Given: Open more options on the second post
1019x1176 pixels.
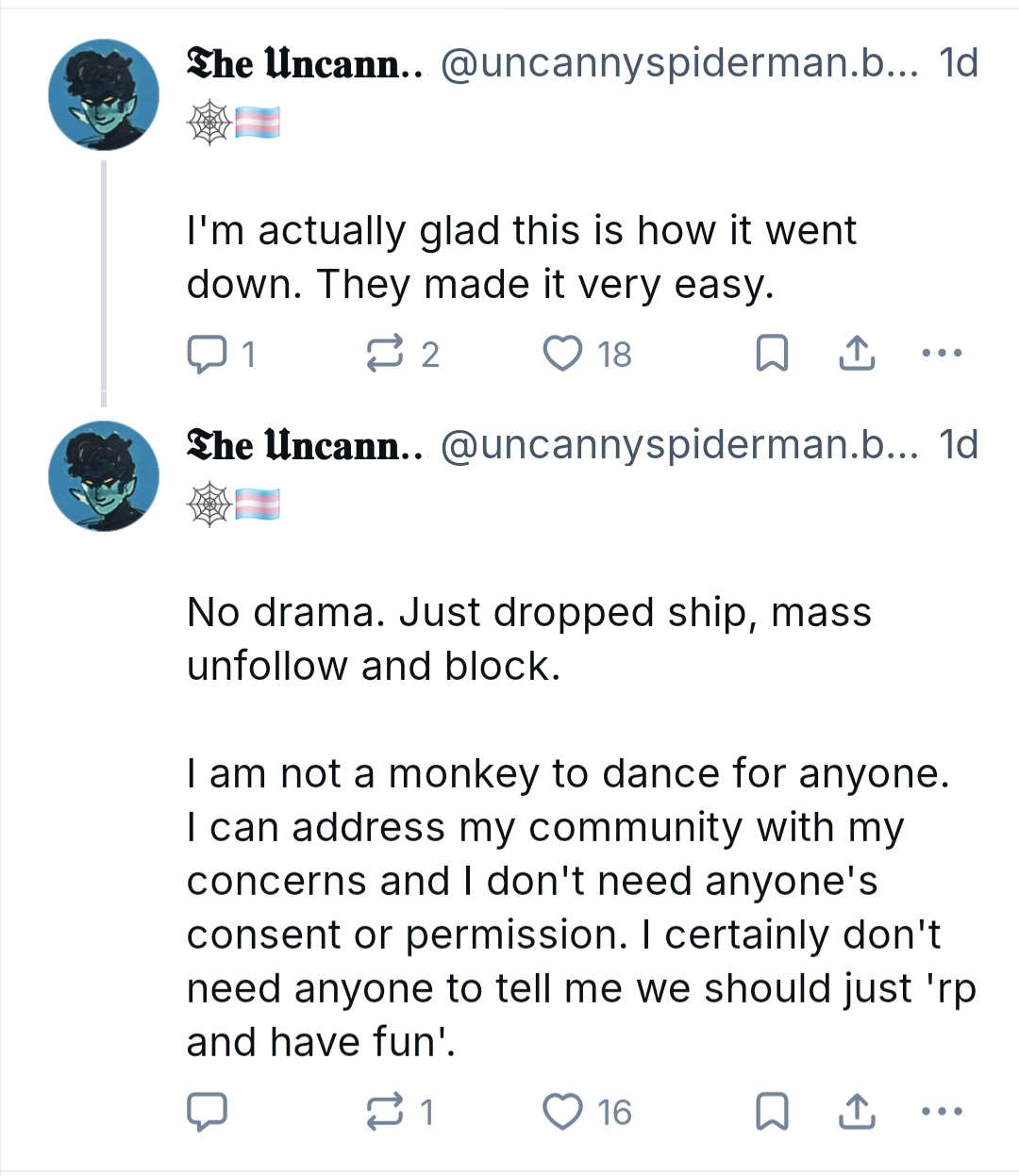Looking at the screenshot, I should [x=941, y=1113].
